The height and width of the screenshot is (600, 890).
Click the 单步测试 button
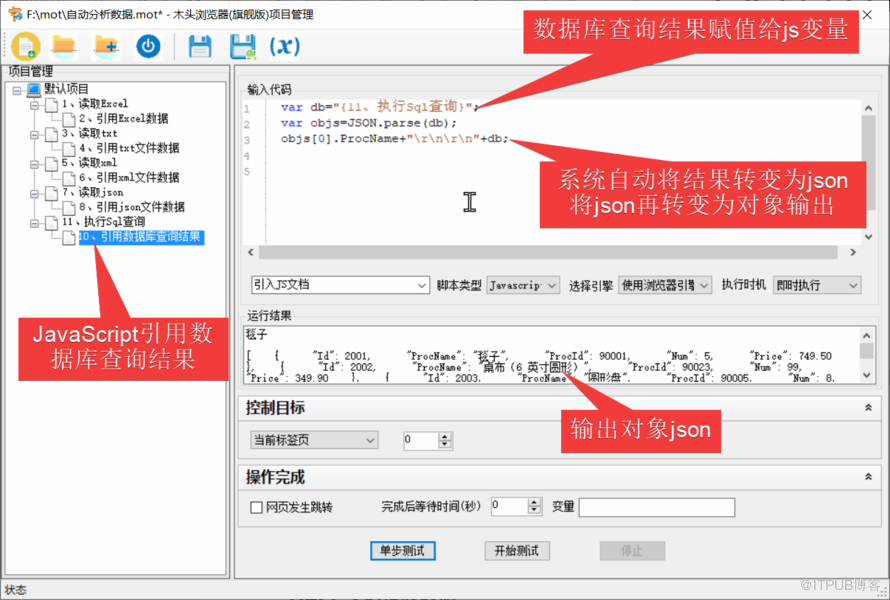(402, 551)
